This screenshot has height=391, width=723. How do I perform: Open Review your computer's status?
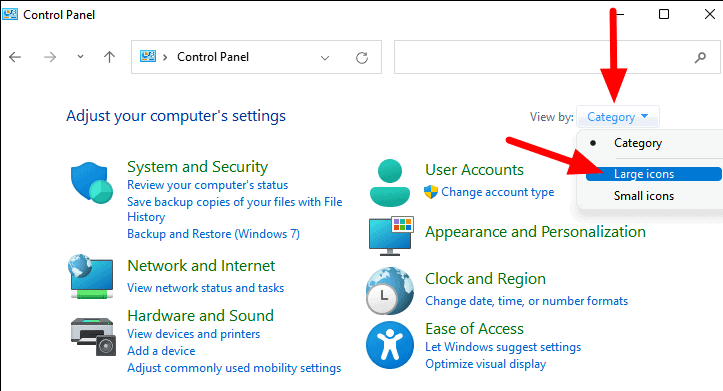coord(207,185)
